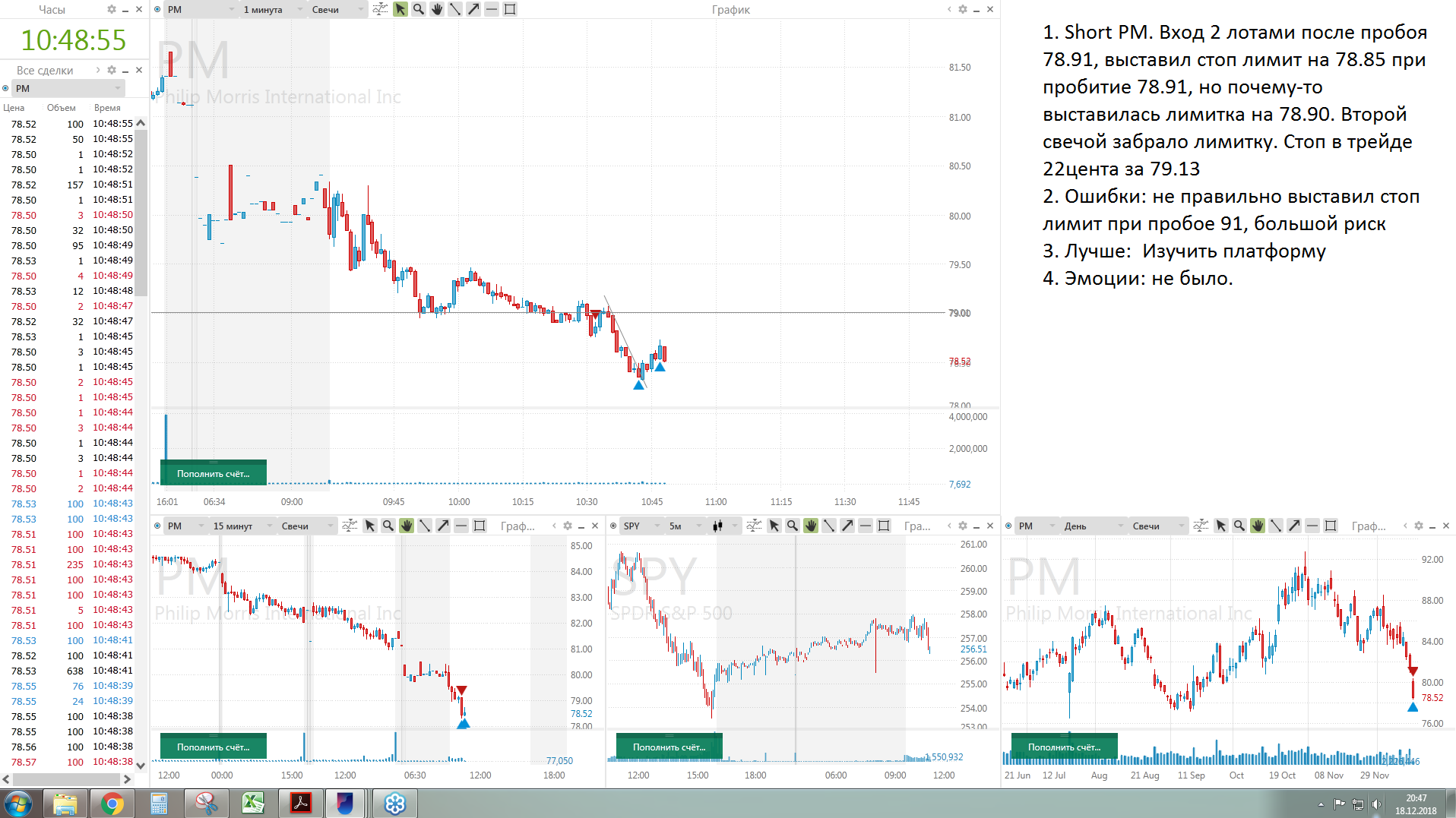Image resolution: width=1456 pixels, height=818 pixels.
Task: Click the volume icon in system tray
Action: click(x=1377, y=804)
